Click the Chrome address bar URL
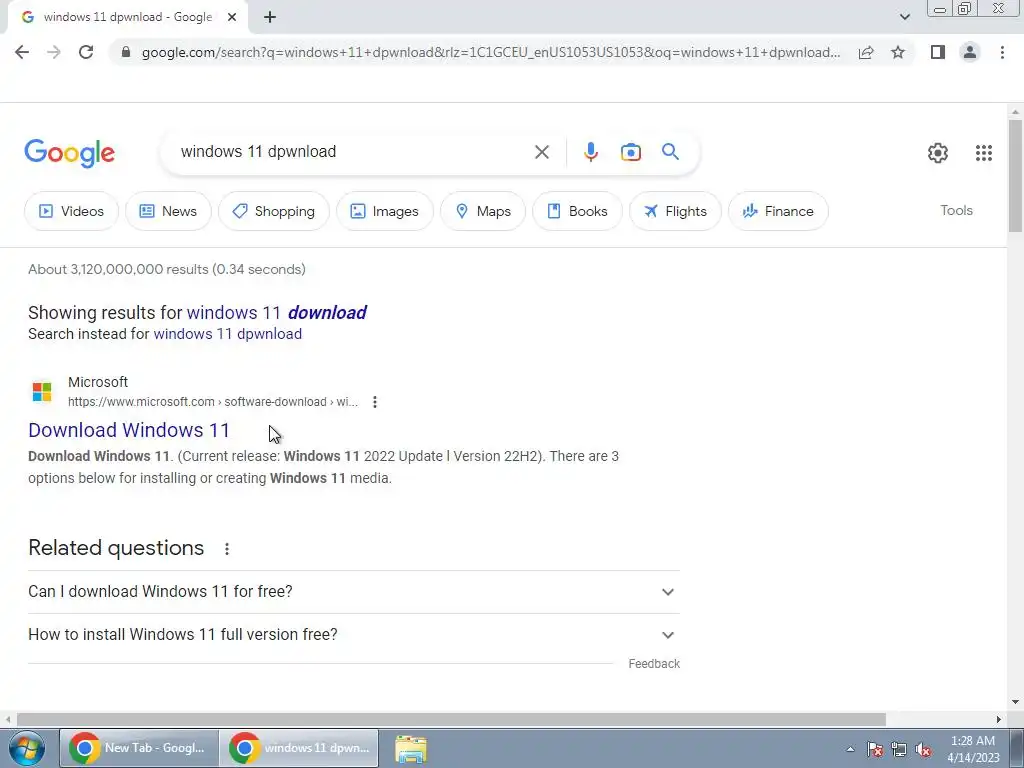The height and width of the screenshot is (768, 1024). click(490, 52)
